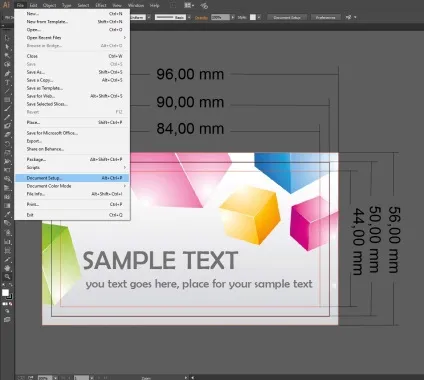Select the Selection tool arrow
424x380 pixels.
coord(7,38)
